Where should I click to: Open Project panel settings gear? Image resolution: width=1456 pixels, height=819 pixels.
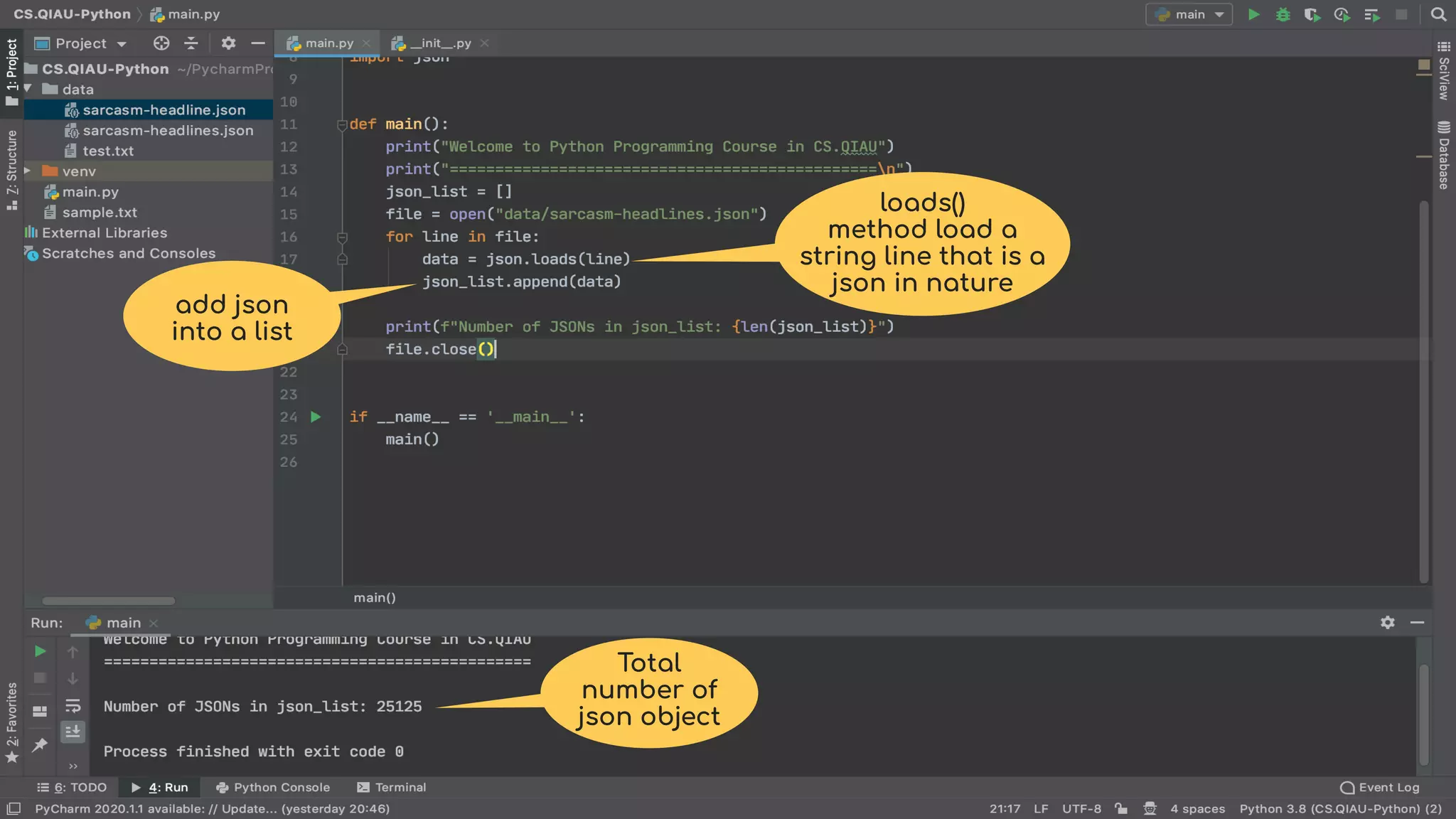pos(228,43)
